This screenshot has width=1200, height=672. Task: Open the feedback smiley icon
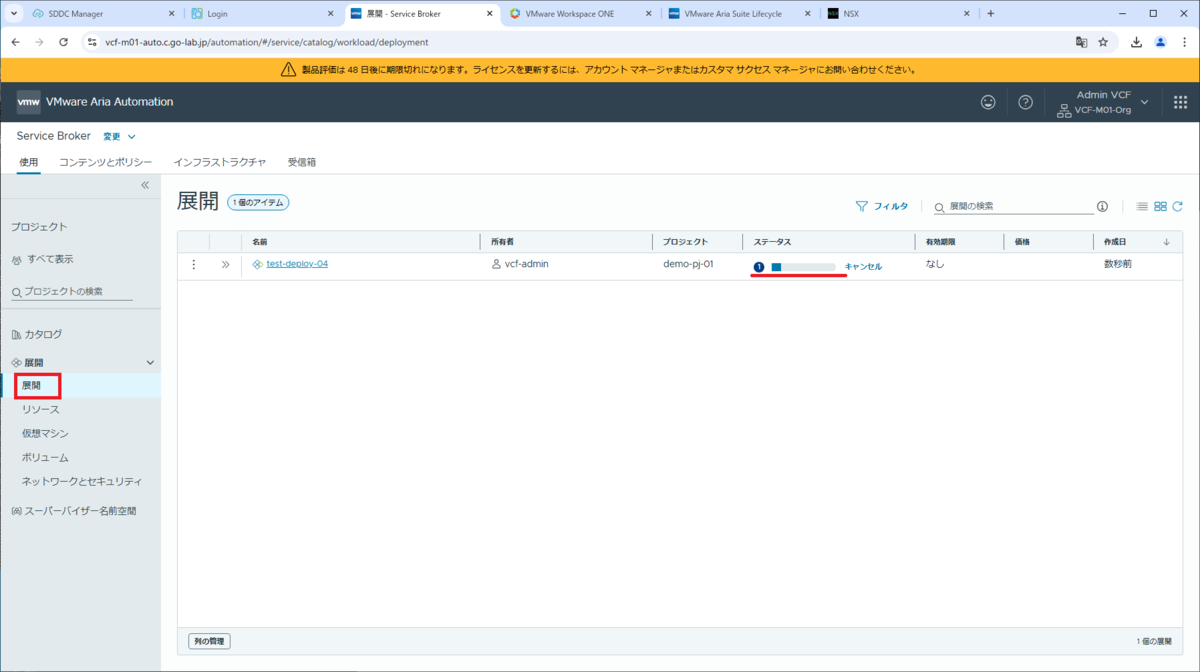pos(988,102)
